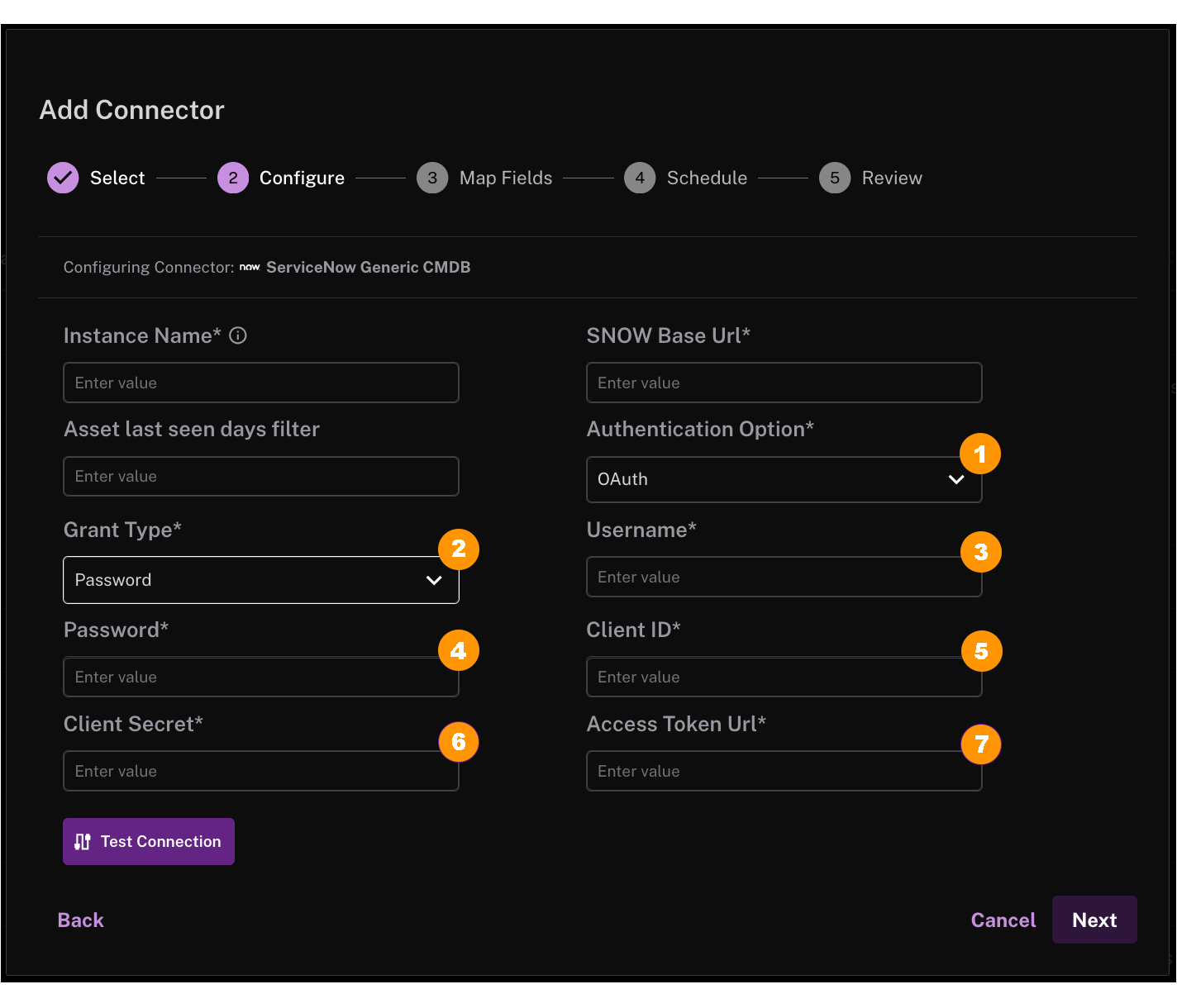Go to the Configure step label
Screen dimensions: 1177x1008
pyautogui.click(x=302, y=178)
